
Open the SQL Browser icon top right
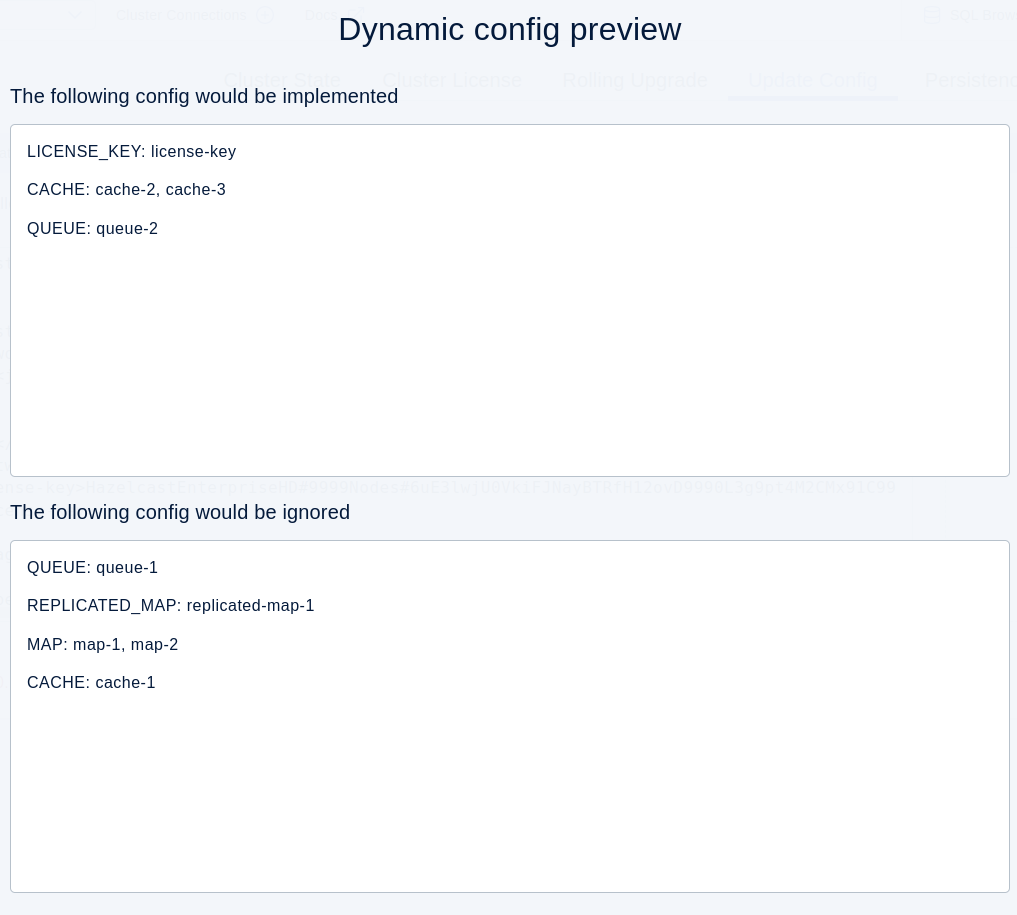tap(932, 14)
